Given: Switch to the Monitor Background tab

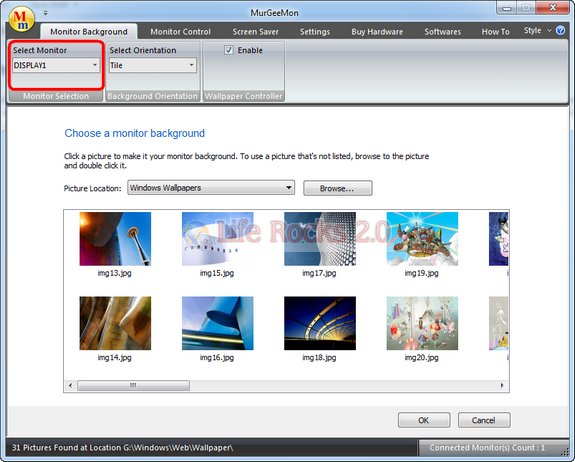Looking at the screenshot, I should tap(89, 32).
